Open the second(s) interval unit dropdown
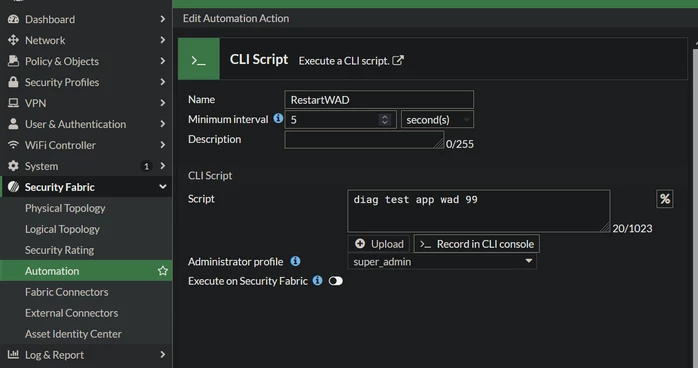This screenshot has width=698, height=368. (x=437, y=119)
